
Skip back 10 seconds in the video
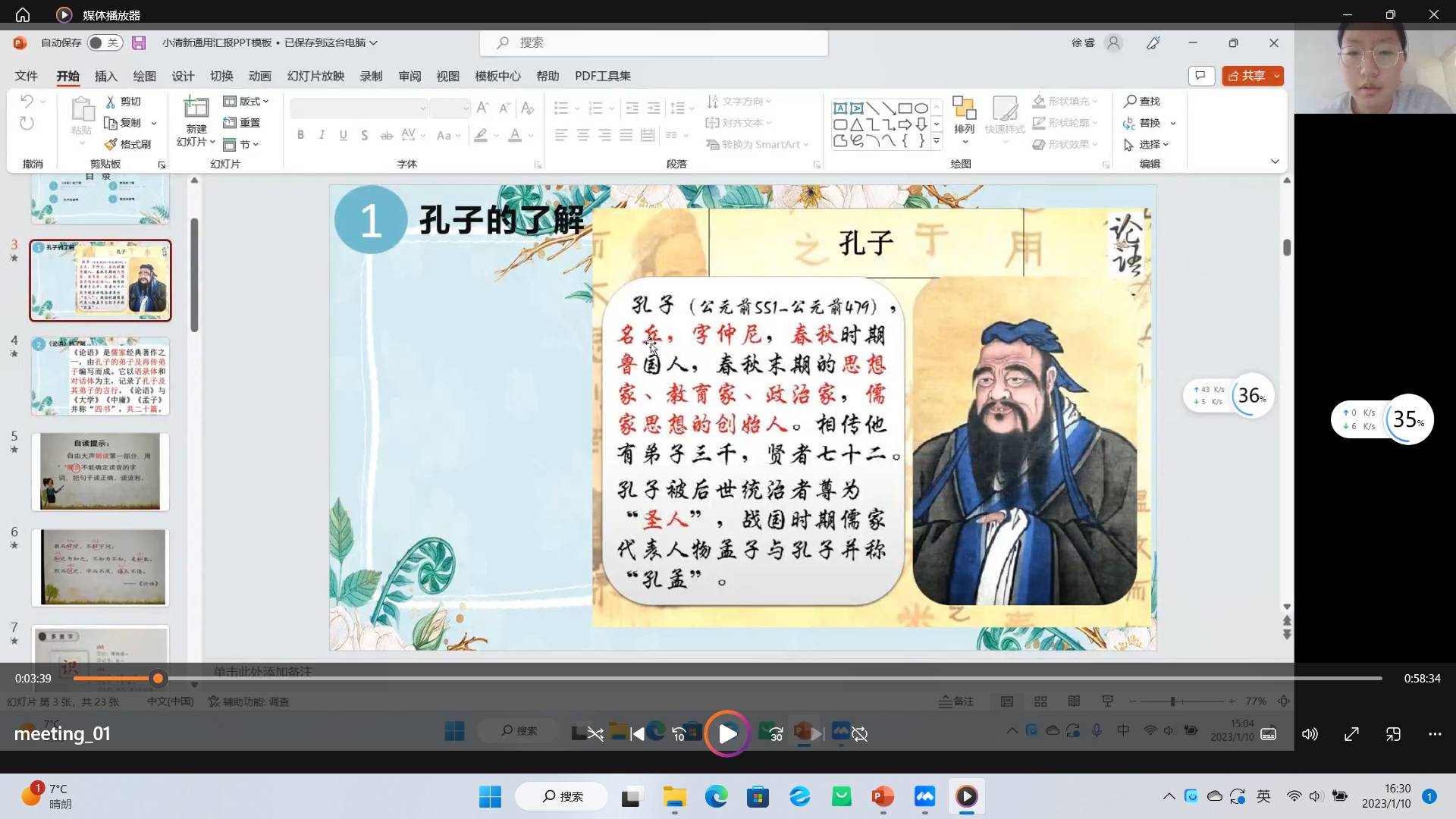[679, 733]
